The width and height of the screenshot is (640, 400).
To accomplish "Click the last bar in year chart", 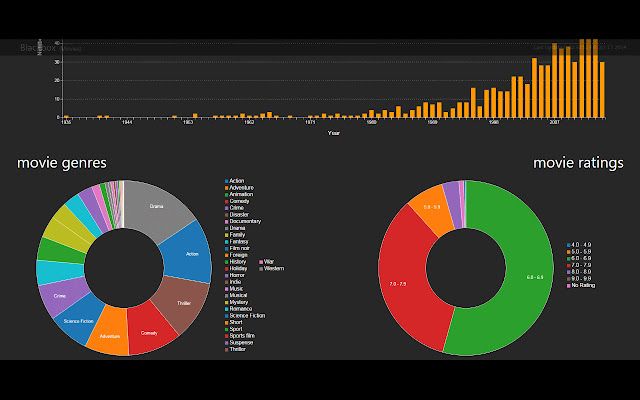I will (x=602, y=90).
